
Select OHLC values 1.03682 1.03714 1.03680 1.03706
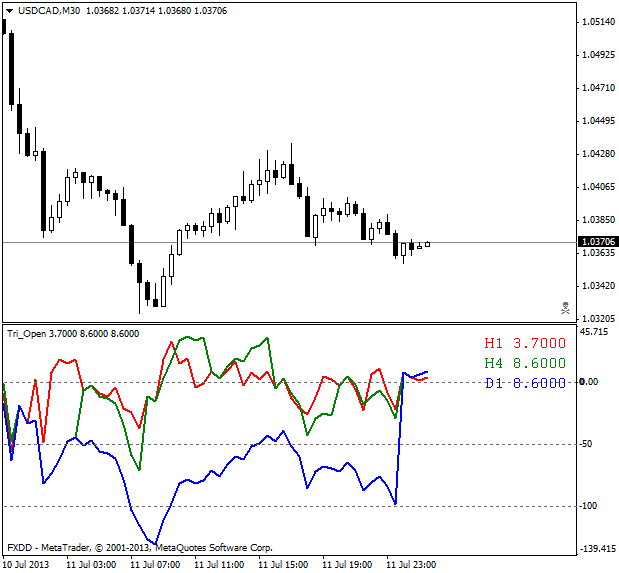156,11
